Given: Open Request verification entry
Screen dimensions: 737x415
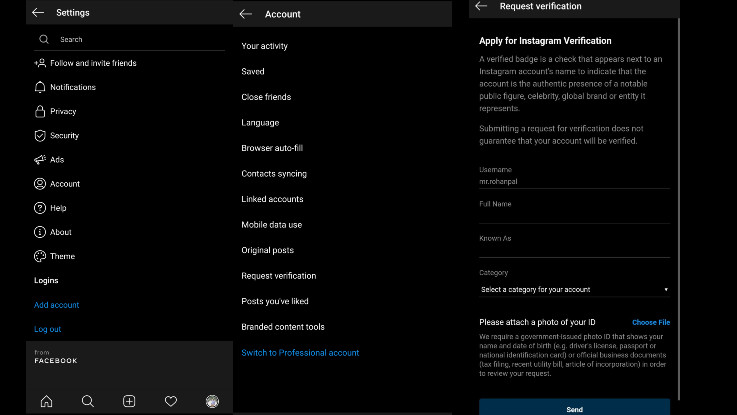Looking at the screenshot, I should pos(279,276).
